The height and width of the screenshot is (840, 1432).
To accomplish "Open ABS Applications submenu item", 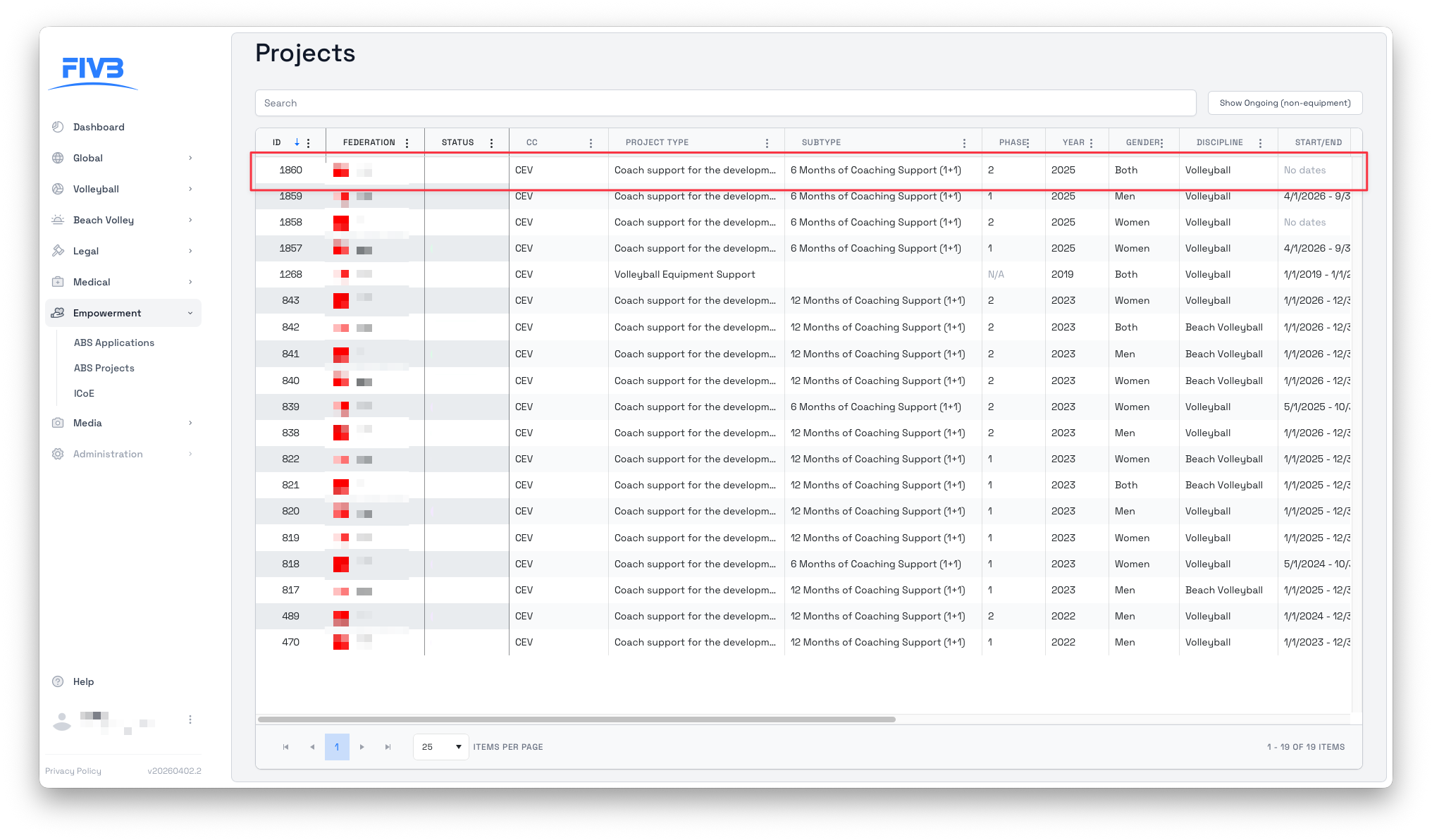I will [114, 342].
